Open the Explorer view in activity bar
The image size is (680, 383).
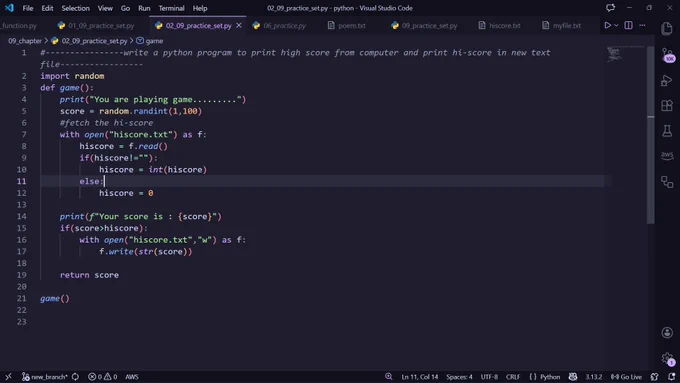667,29
